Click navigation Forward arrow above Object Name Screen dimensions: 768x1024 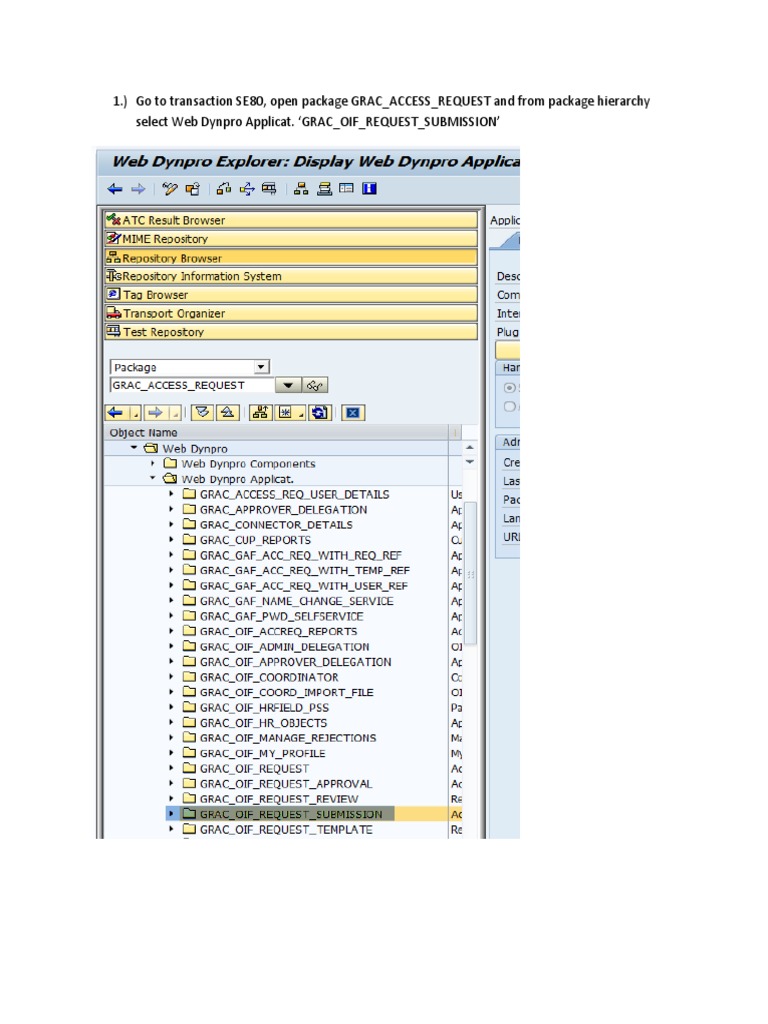(x=155, y=413)
